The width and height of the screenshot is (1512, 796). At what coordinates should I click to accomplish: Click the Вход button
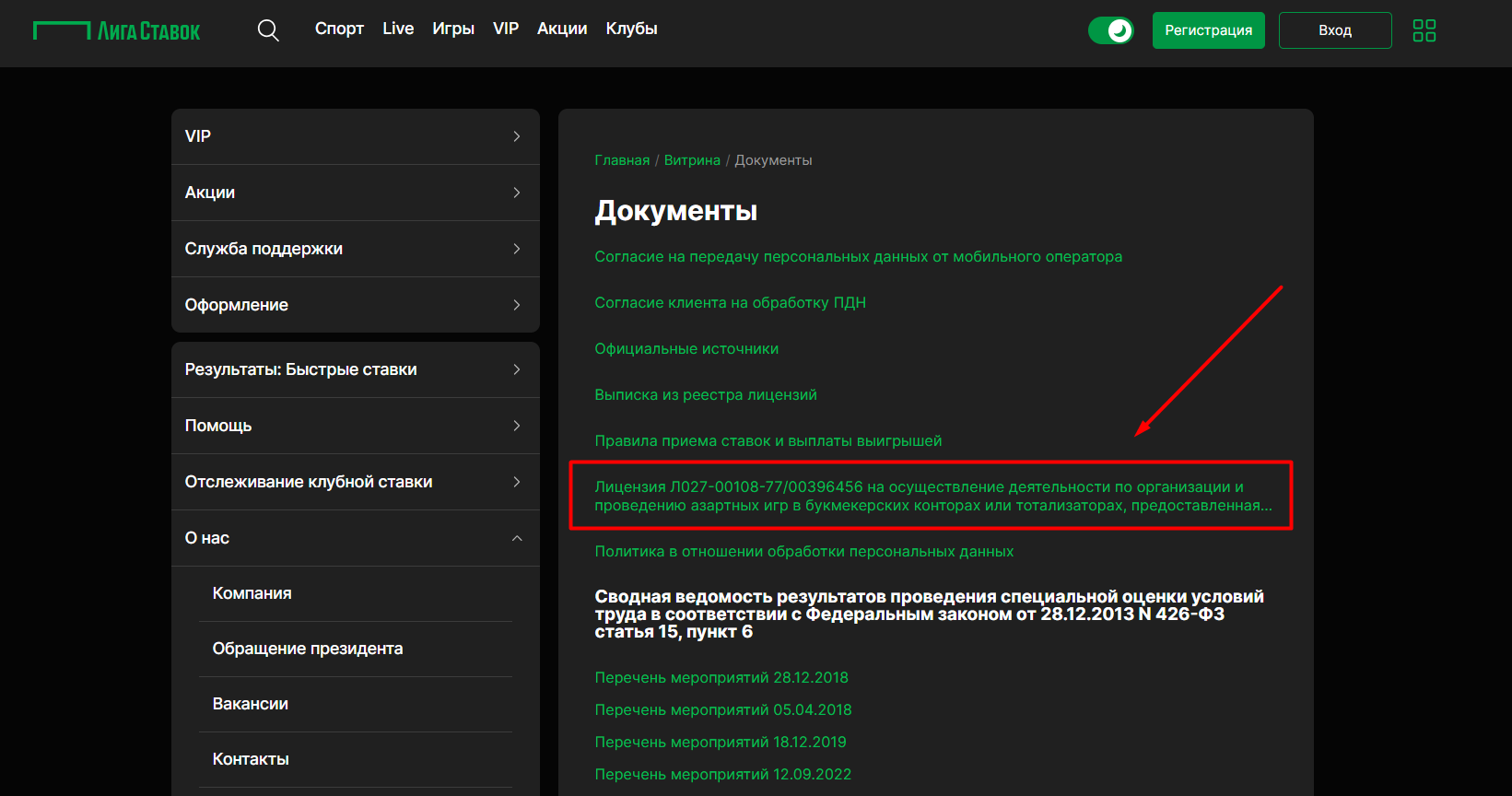click(x=1334, y=30)
